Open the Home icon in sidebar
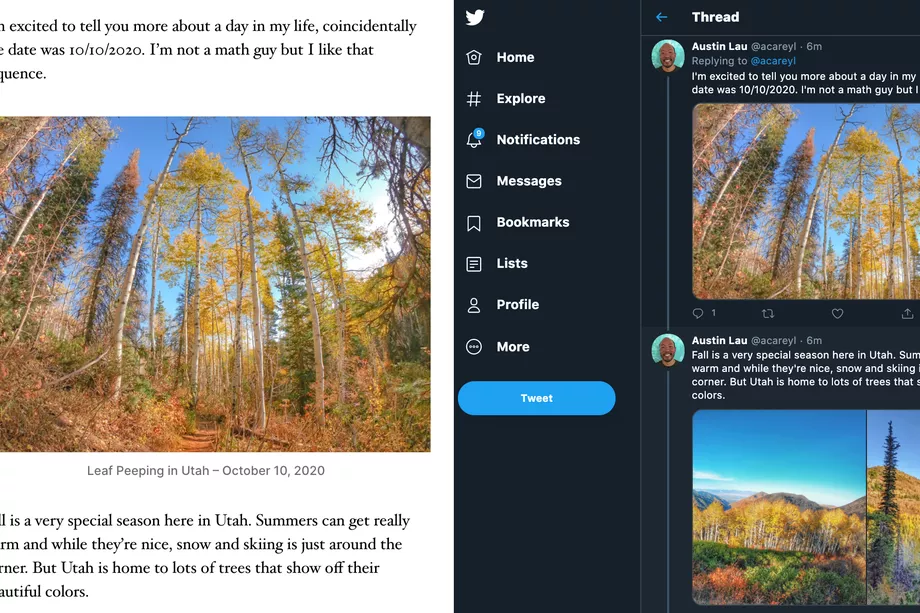 pos(474,58)
